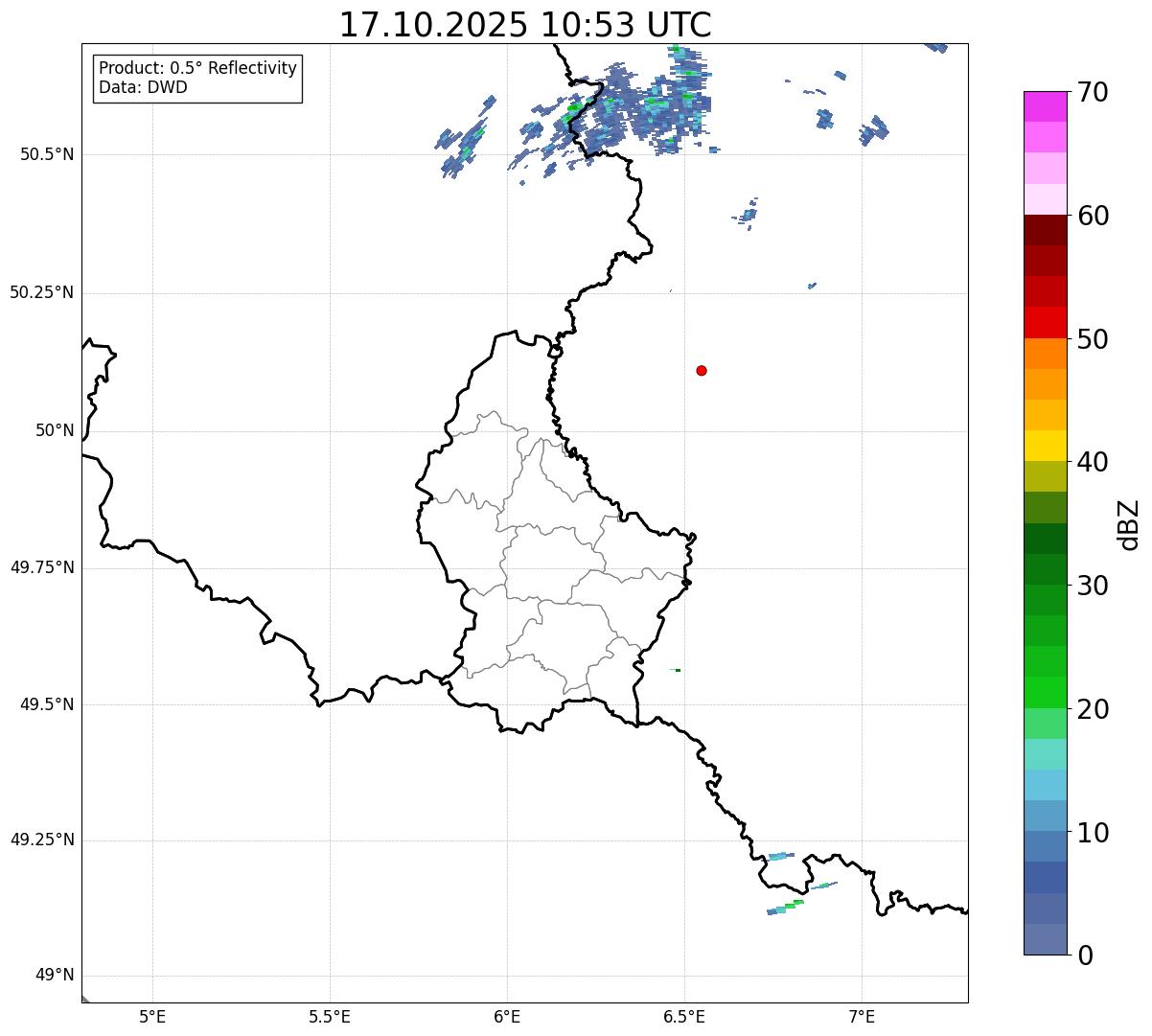Click the red station marker dot
Screen dimensions: 1152x1036
(702, 370)
